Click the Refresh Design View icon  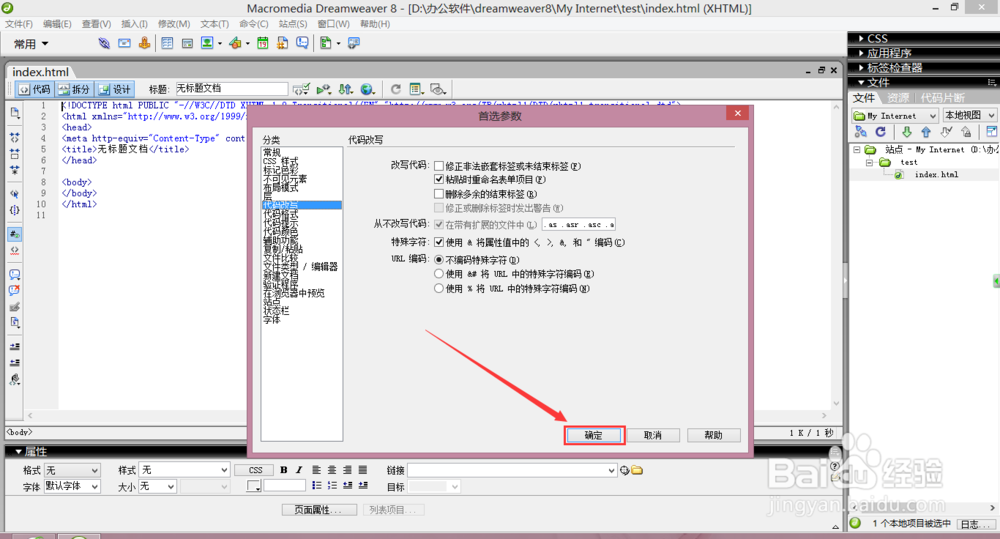395,89
